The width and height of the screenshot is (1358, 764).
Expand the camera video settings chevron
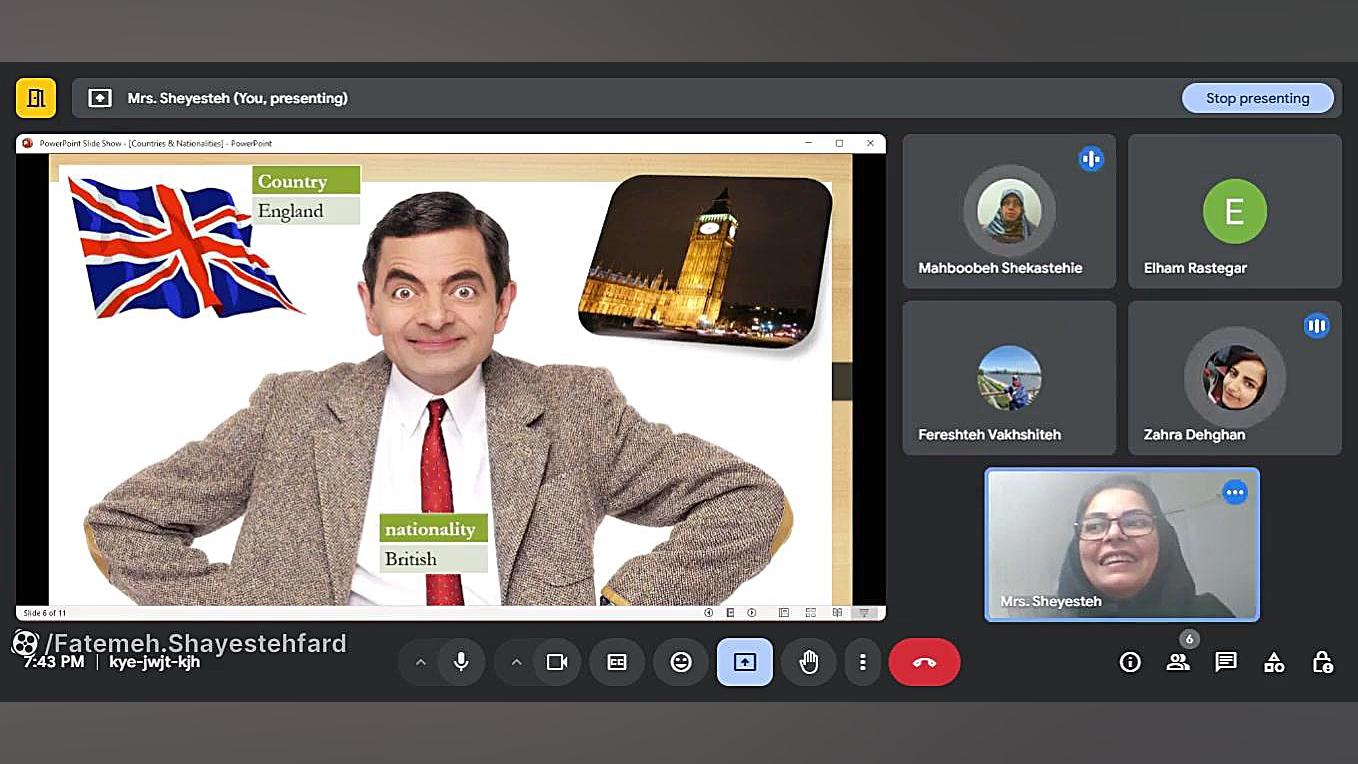point(517,662)
